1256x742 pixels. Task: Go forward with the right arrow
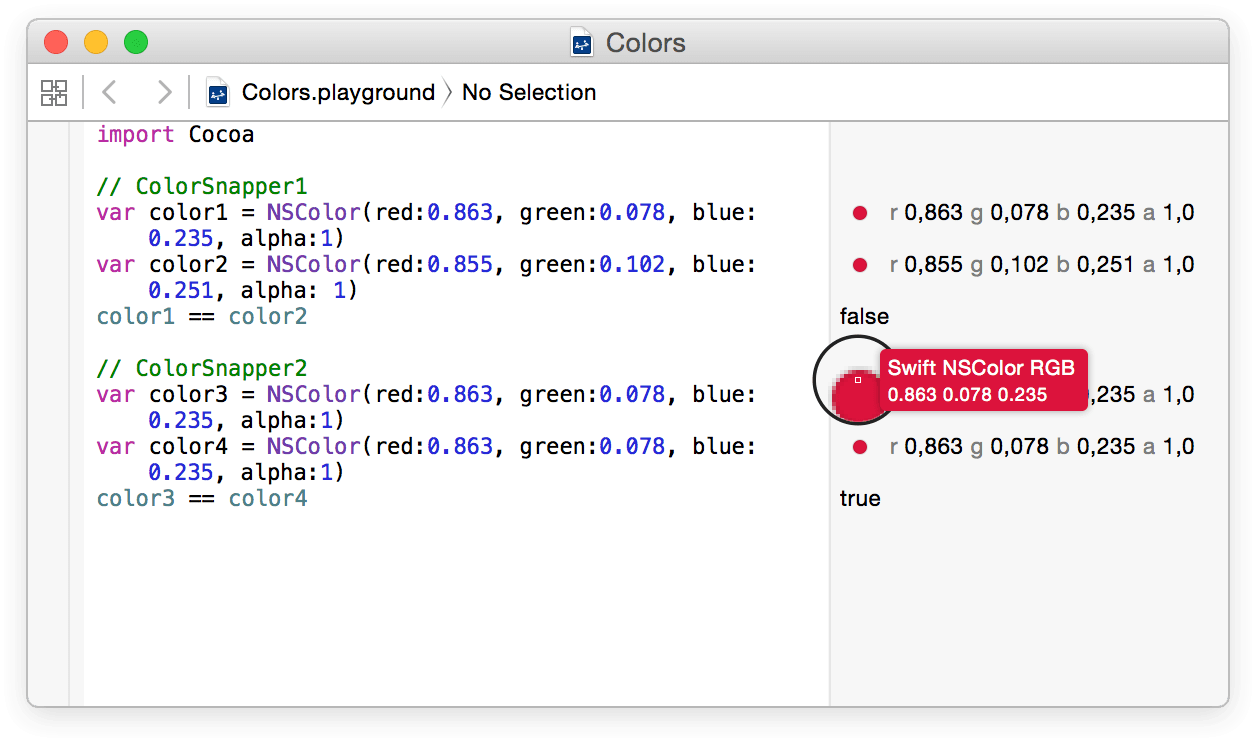tap(164, 93)
